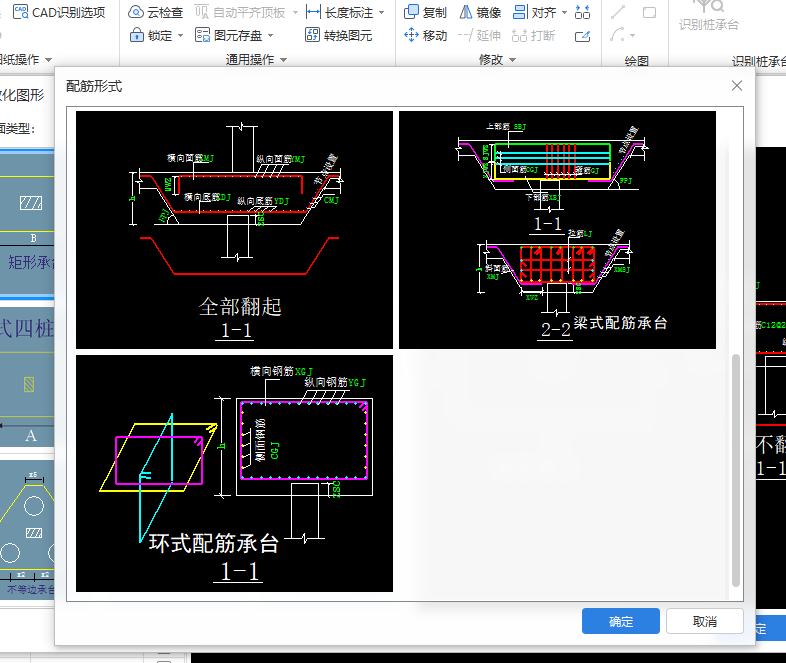Screen dimensions: 786x663
Task: Select 自动平齐顶板 tool
Action: [240, 12]
